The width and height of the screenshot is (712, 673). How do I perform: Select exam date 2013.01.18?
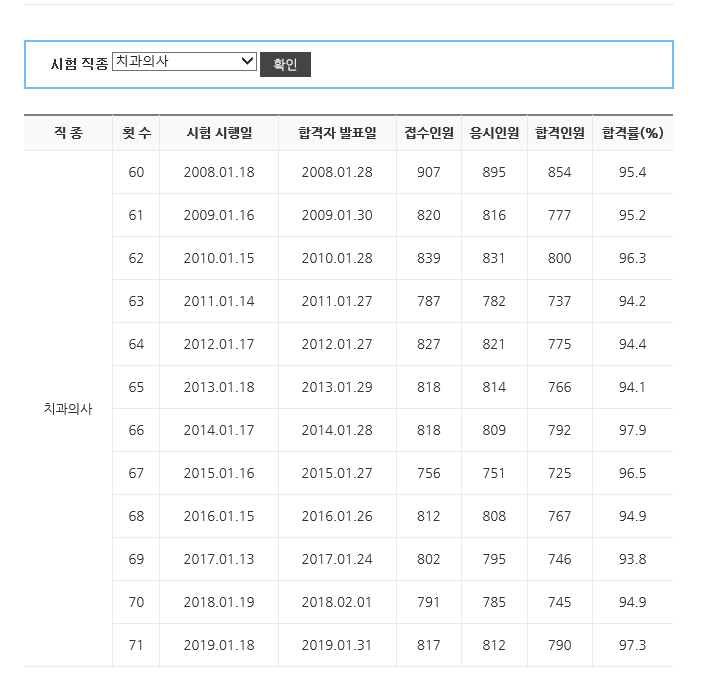click(219, 387)
